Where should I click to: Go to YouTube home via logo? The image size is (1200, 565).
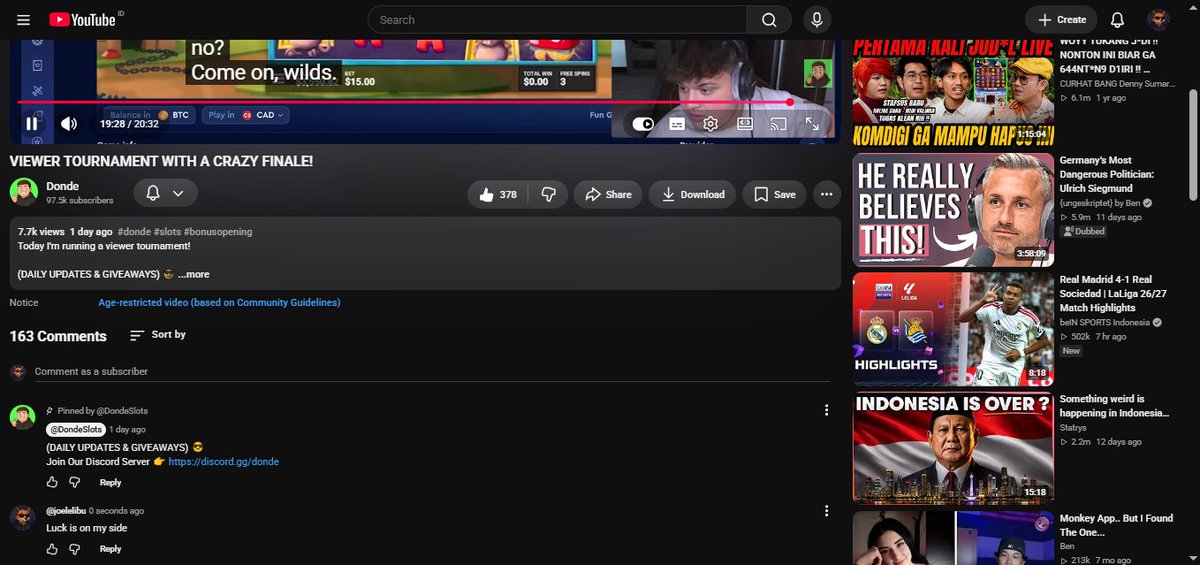coord(85,20)
